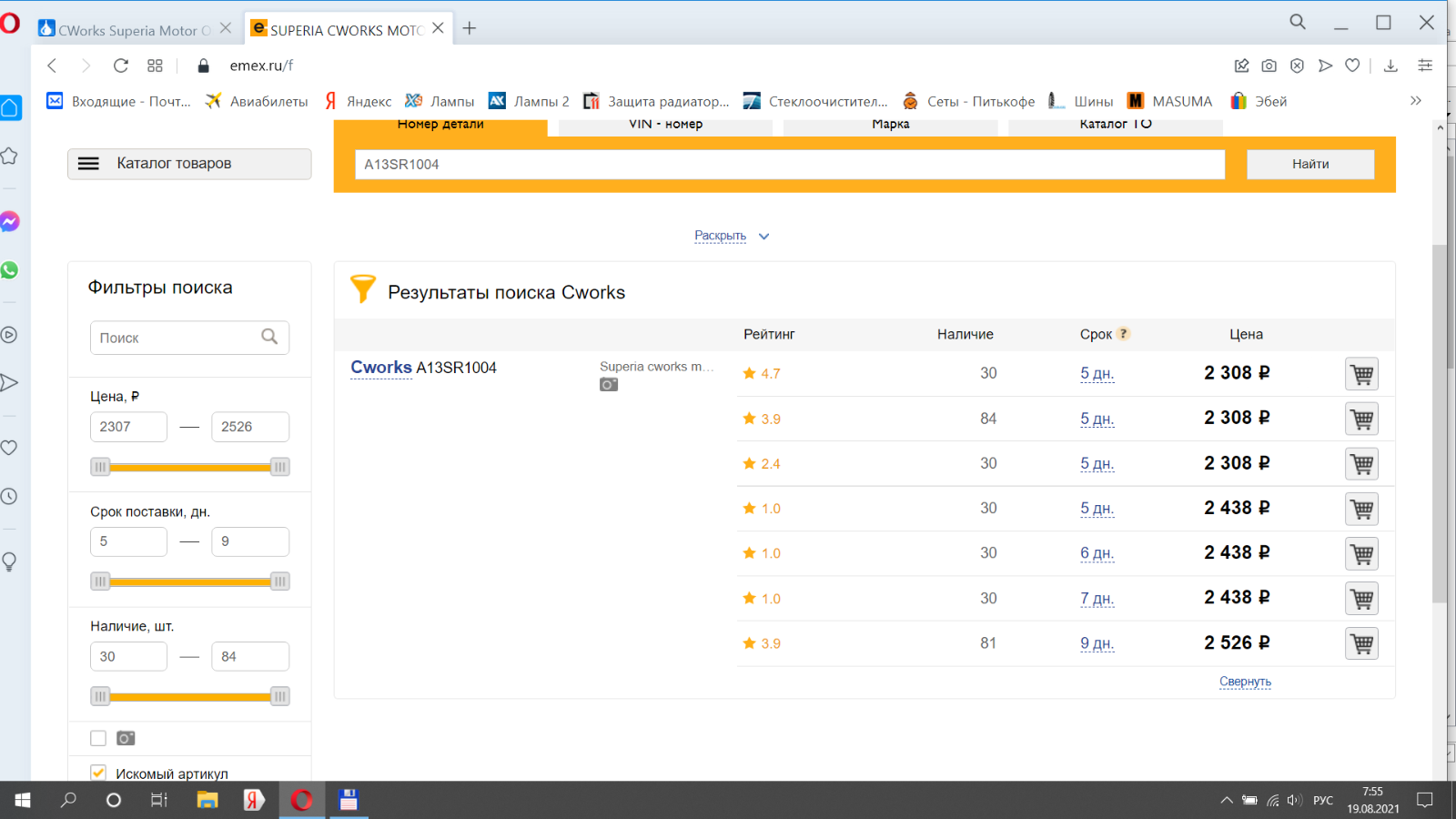Click maximum delivery time slider handle
1456x819 pixels.
tap(280, 581)
